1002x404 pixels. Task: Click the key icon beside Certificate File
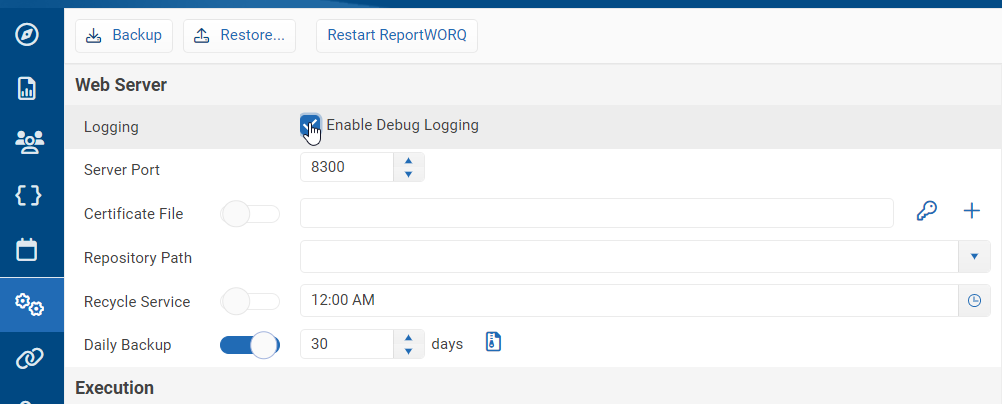(x=927, y=212)
